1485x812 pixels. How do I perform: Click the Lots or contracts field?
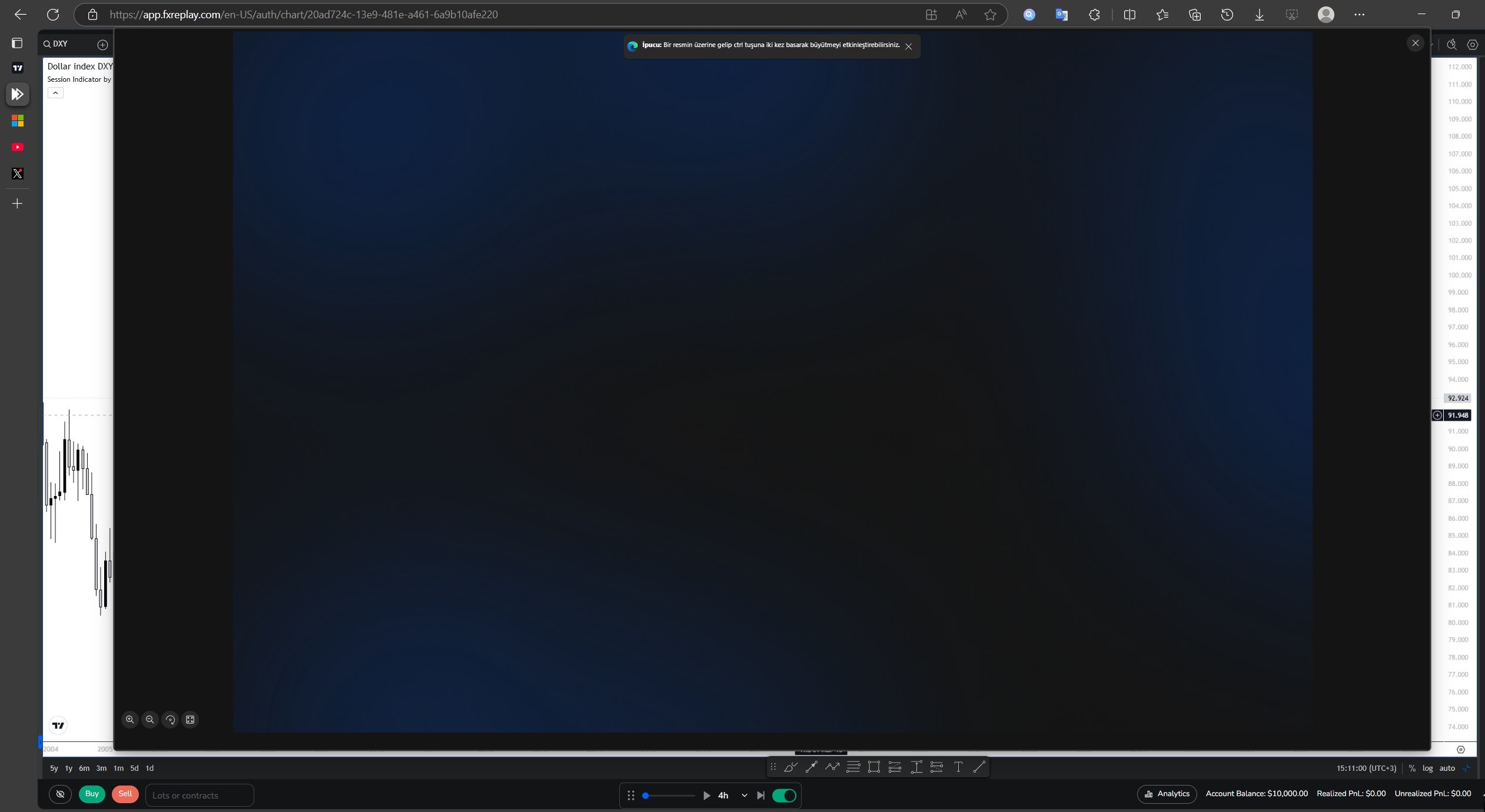coord(199,796)
